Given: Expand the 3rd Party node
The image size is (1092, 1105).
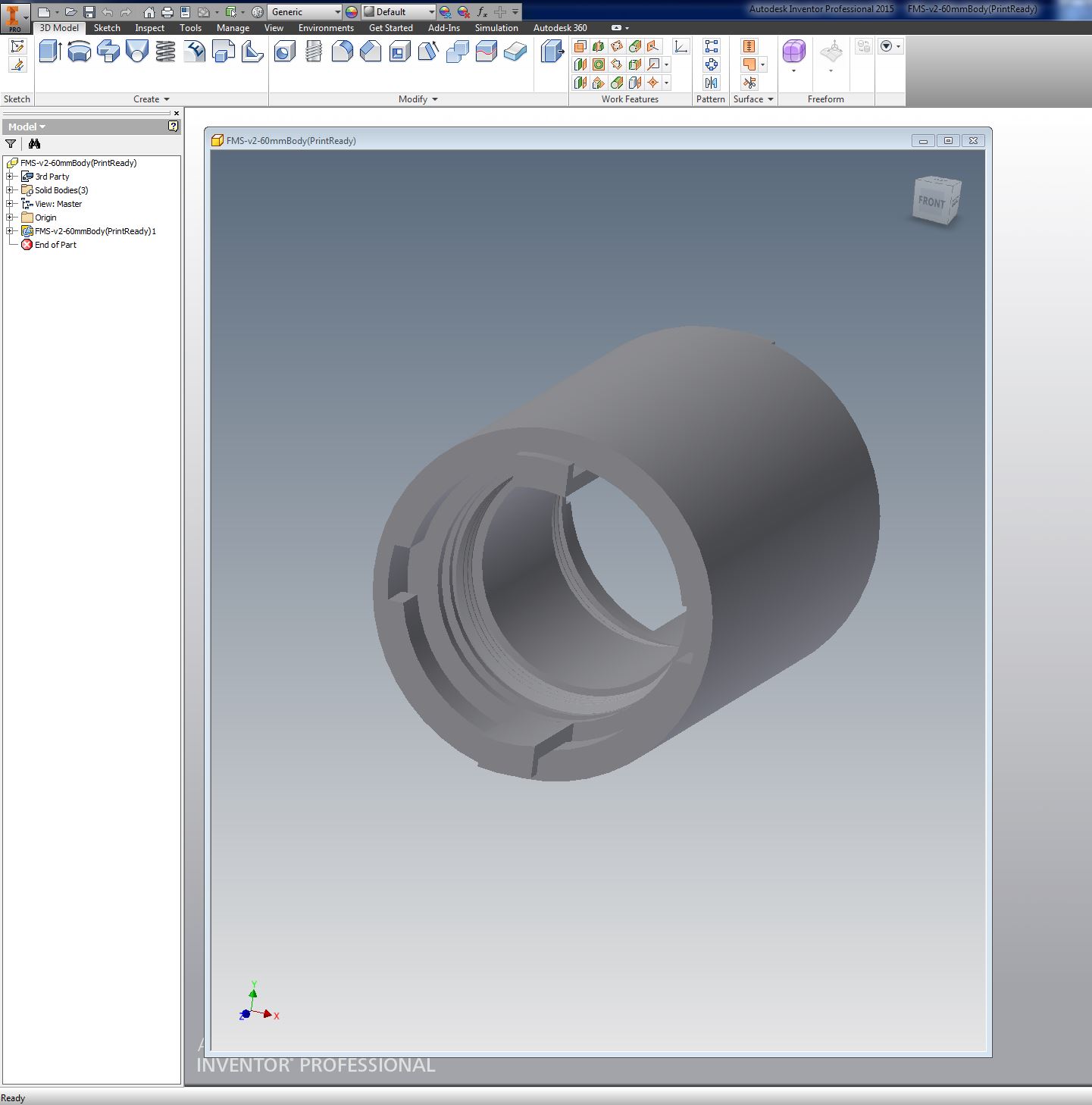Looking at the screenshot, I should click(x=11, y=177).
